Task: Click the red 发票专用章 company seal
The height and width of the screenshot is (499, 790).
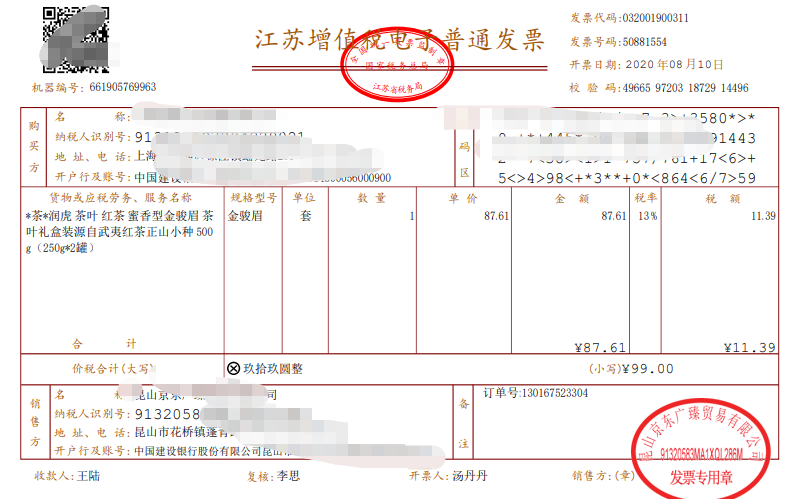Action: point(701,450)
